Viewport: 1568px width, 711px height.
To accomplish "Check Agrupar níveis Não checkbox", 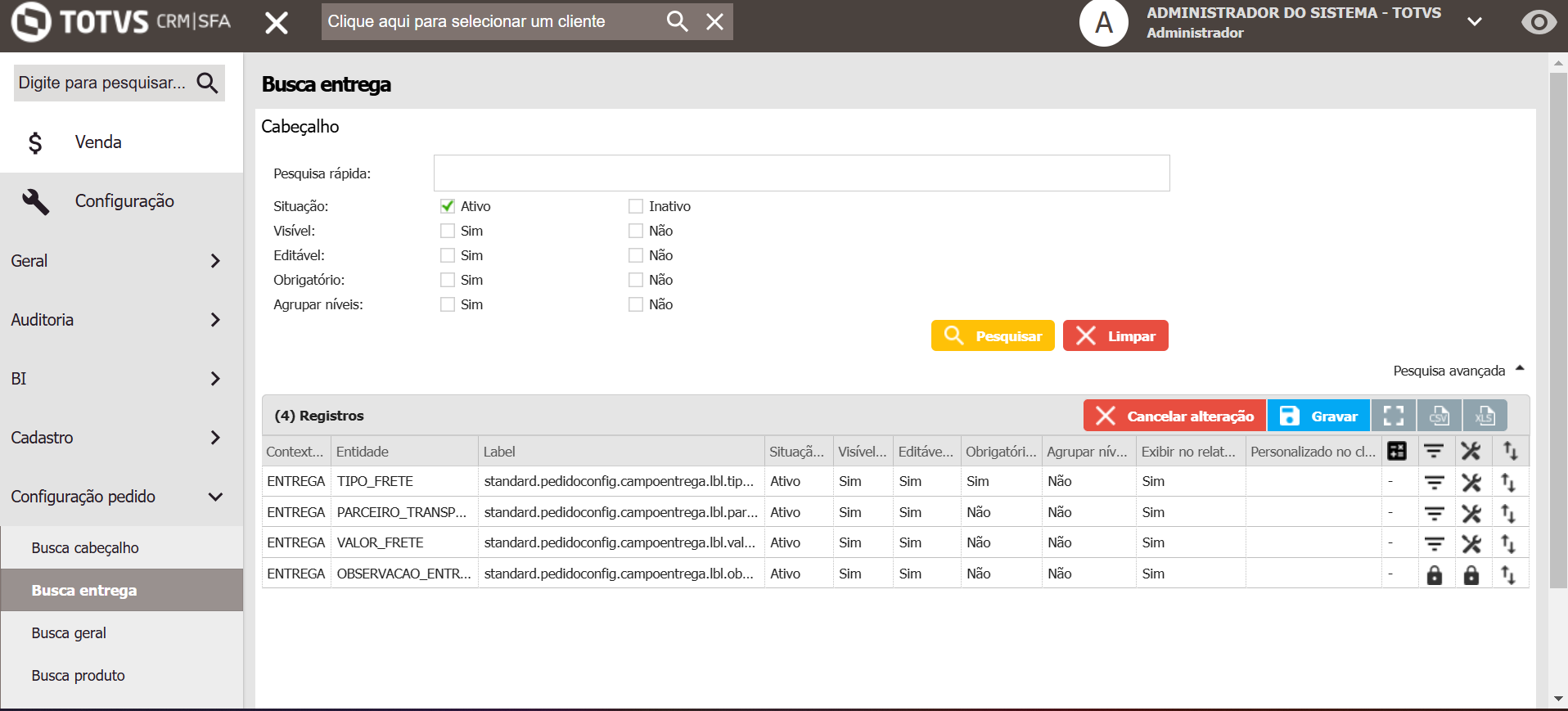I will pos(636,304).
